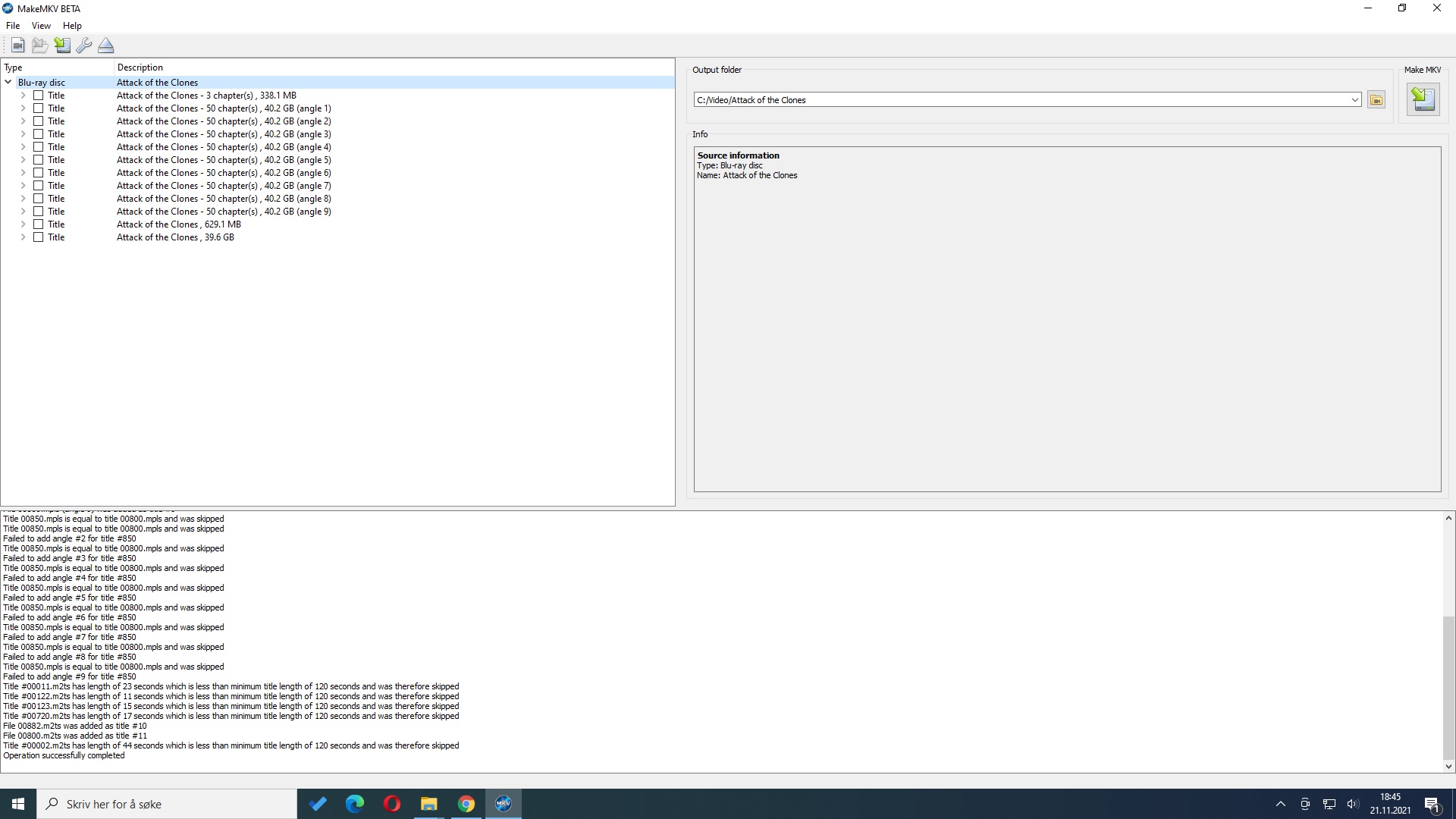
Task: Save selected titles toolbar icon
Action: (x=62, y=45)
